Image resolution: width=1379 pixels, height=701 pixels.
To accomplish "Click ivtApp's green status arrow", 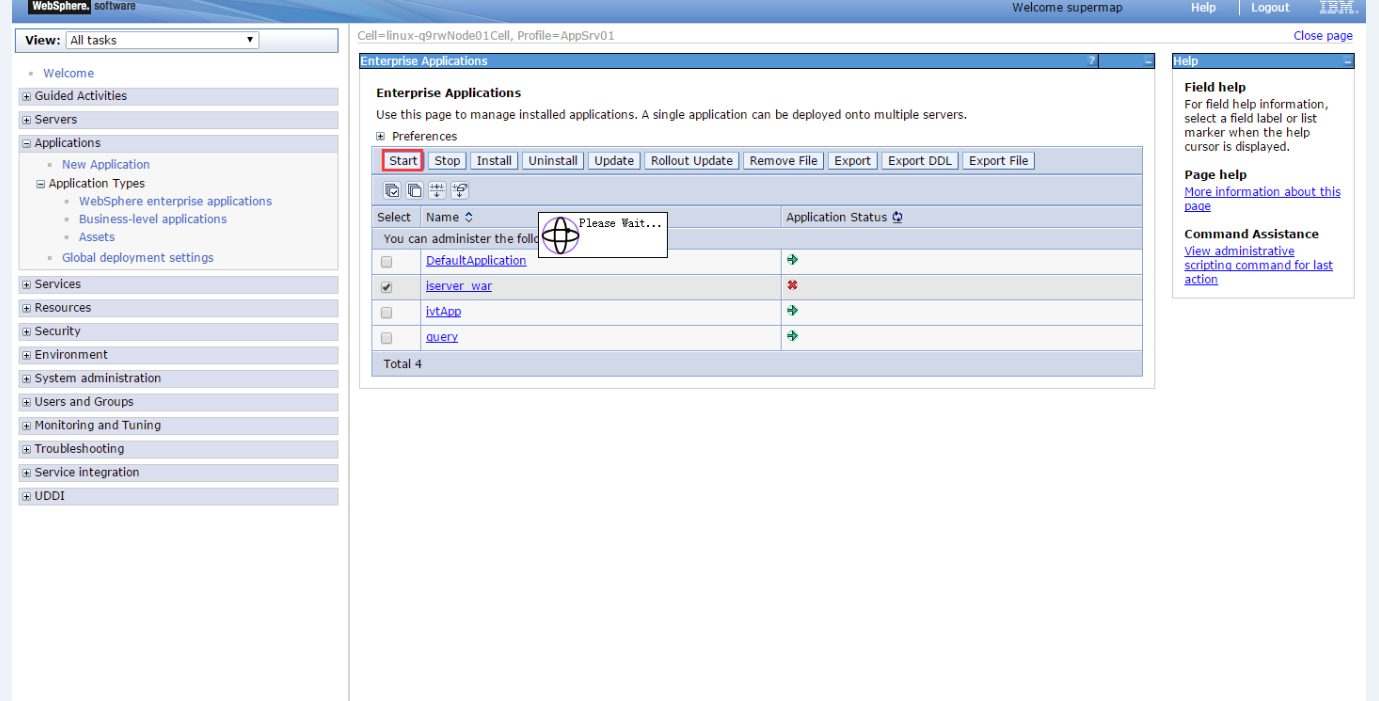I will point(792,311).
